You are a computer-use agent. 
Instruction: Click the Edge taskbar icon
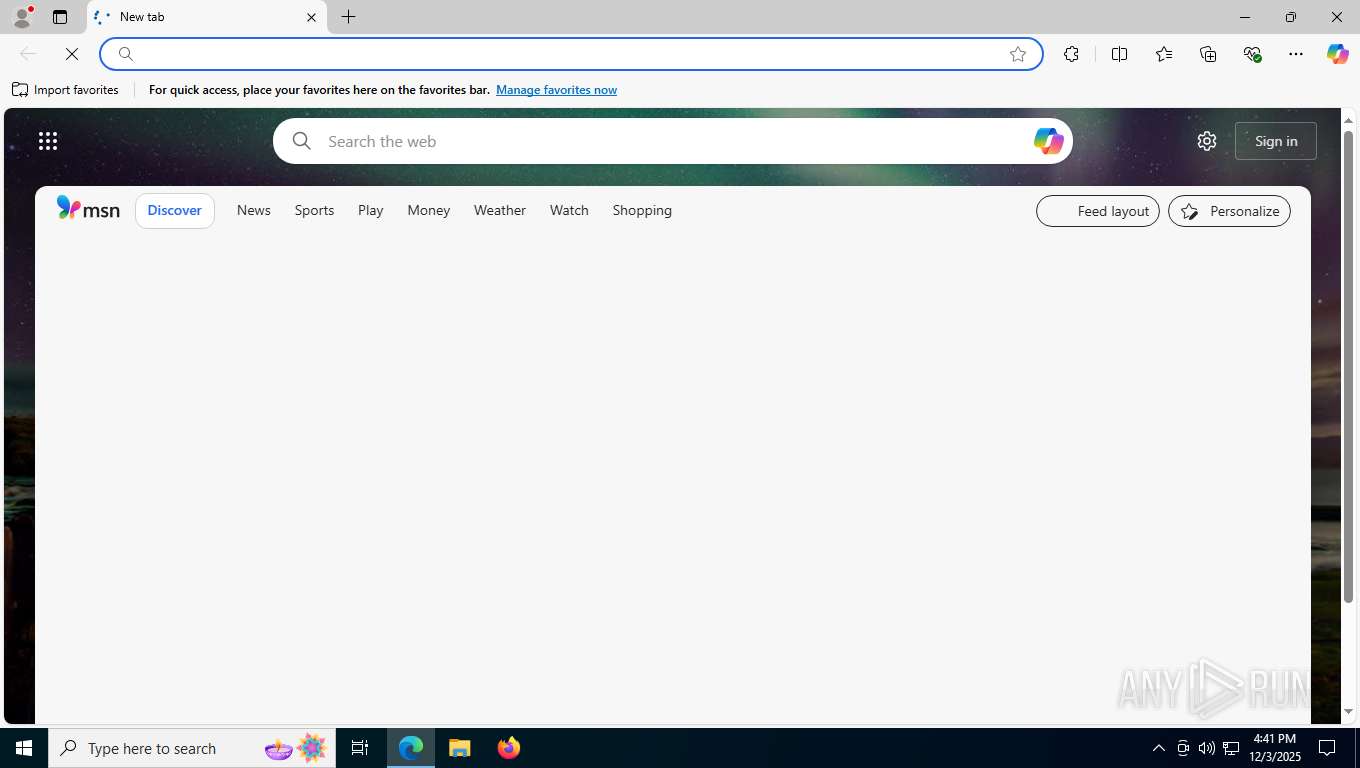tap(411, 748)
